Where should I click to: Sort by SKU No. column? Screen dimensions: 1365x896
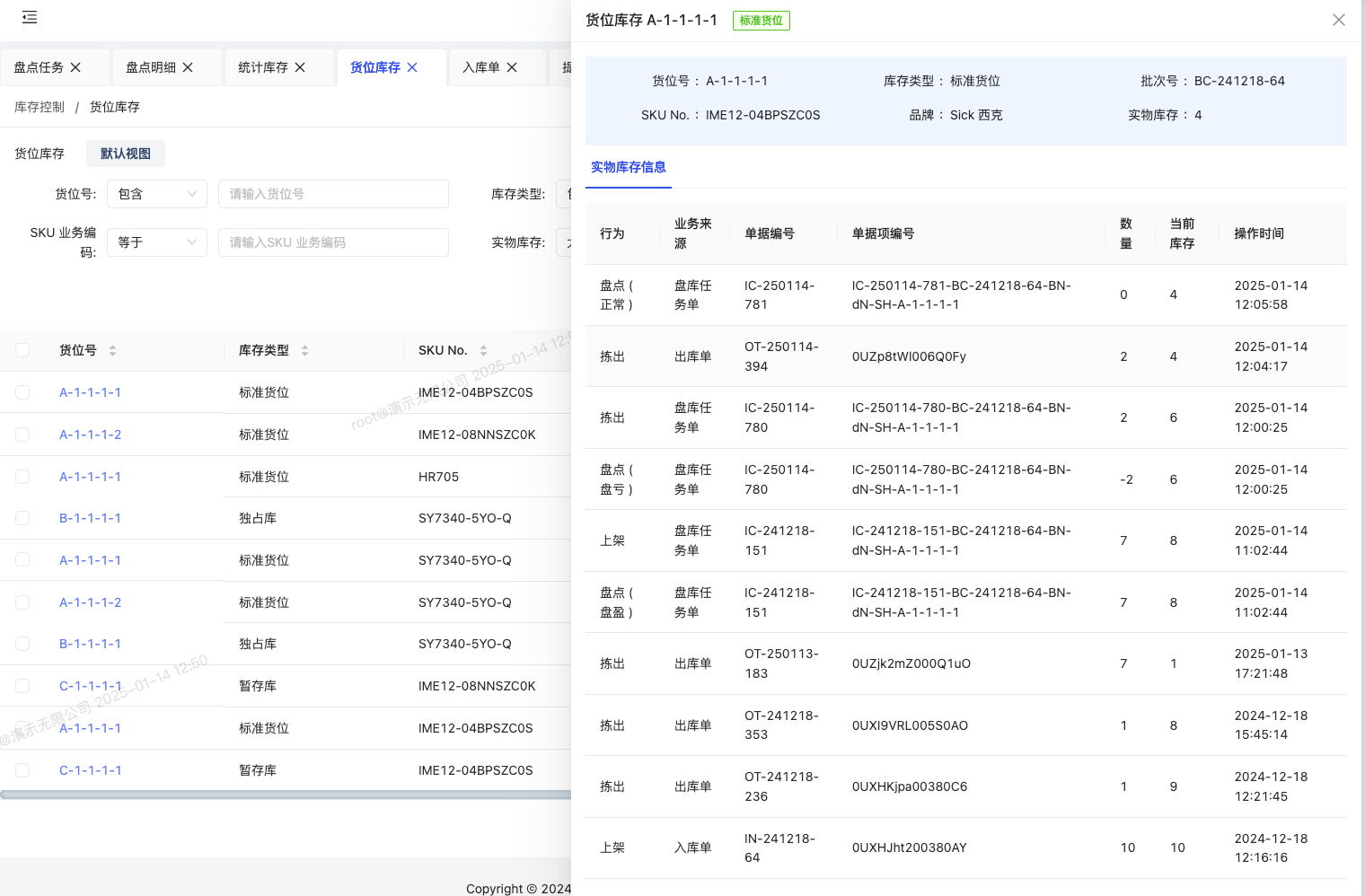point(483,350)
